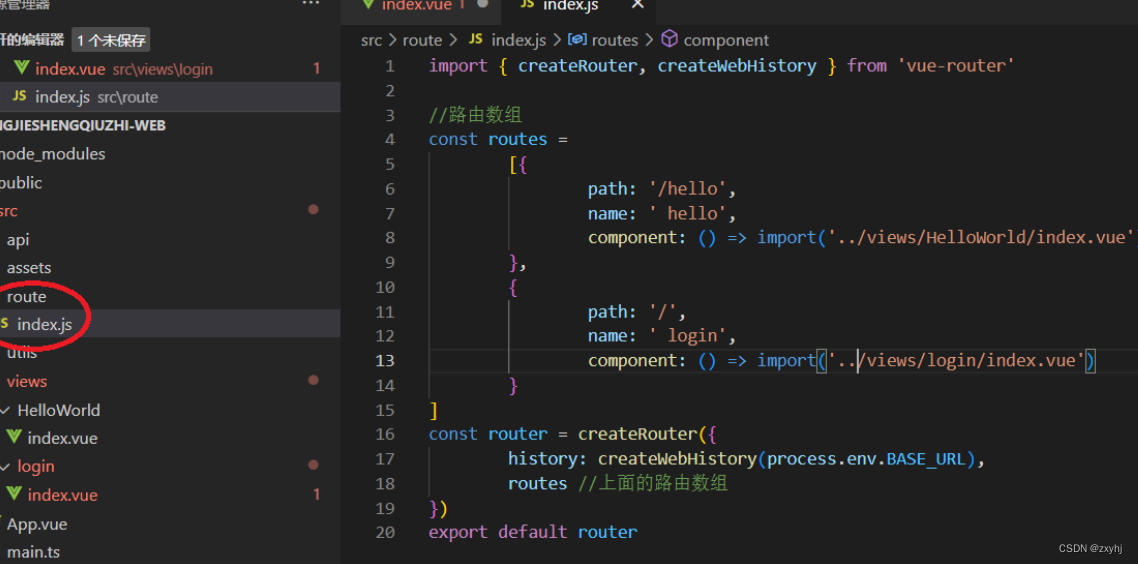Click the '1 个未保存' unsaved badge
The height and width of the screenshot is (564, 1138).
[111, 41]
